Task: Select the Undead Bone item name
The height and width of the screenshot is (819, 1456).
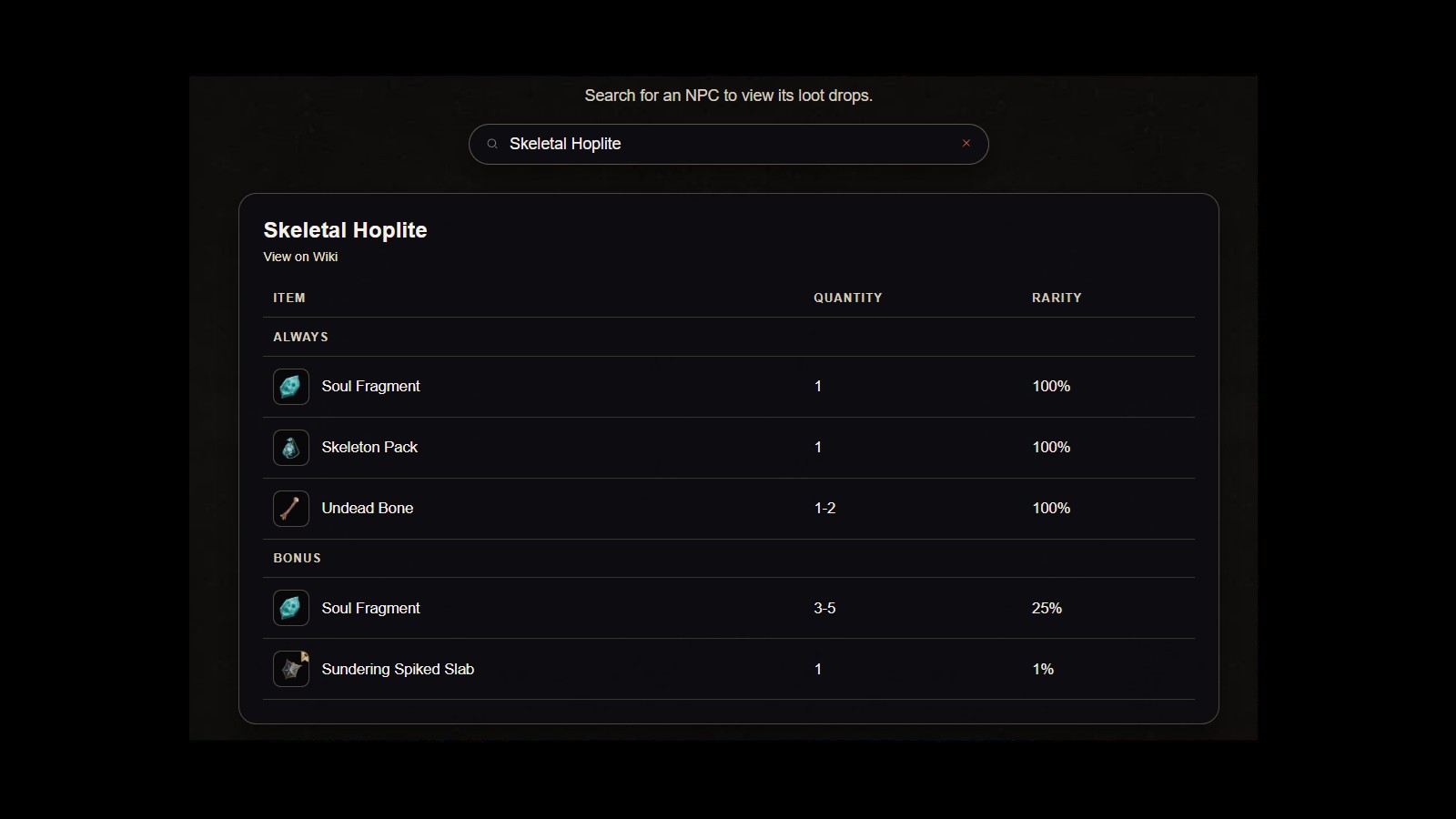Action: (368, 509)
